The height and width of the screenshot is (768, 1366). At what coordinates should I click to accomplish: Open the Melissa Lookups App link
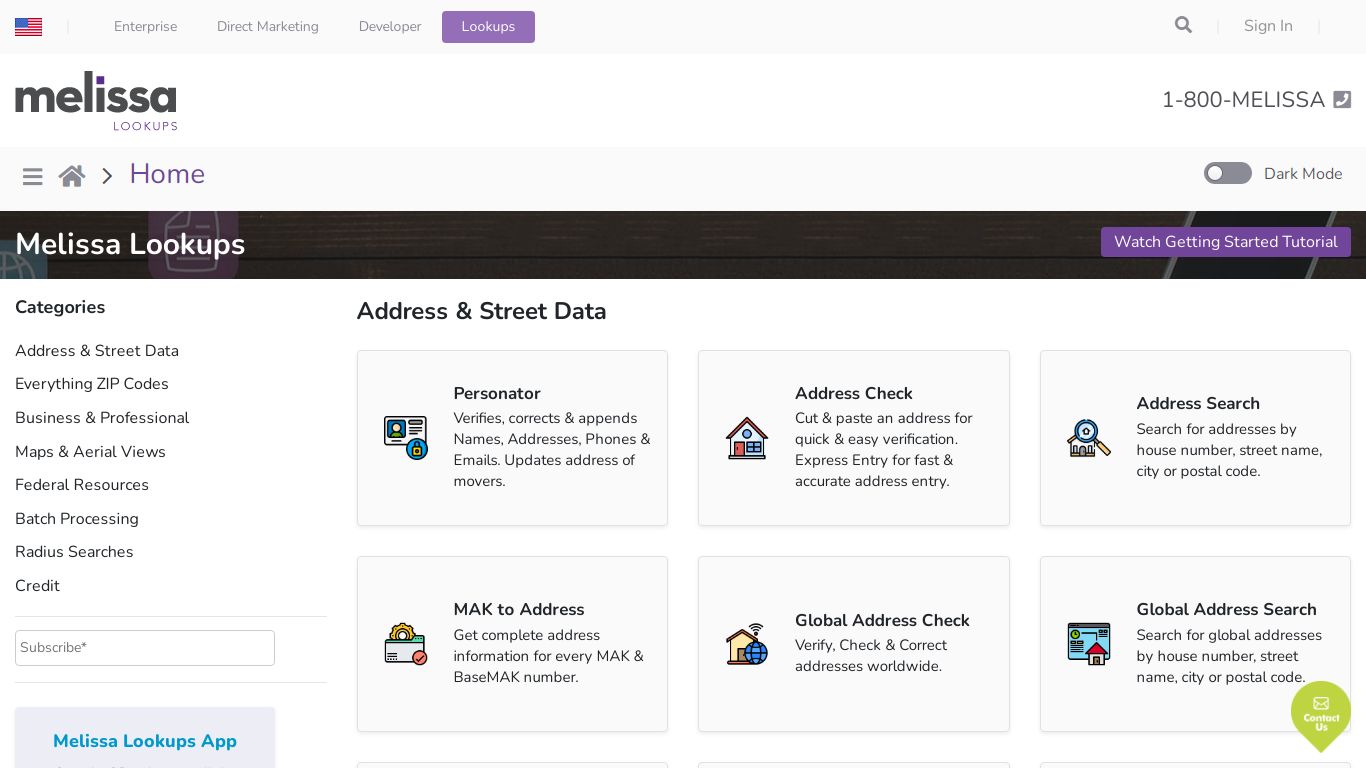[x=145, y=741]
